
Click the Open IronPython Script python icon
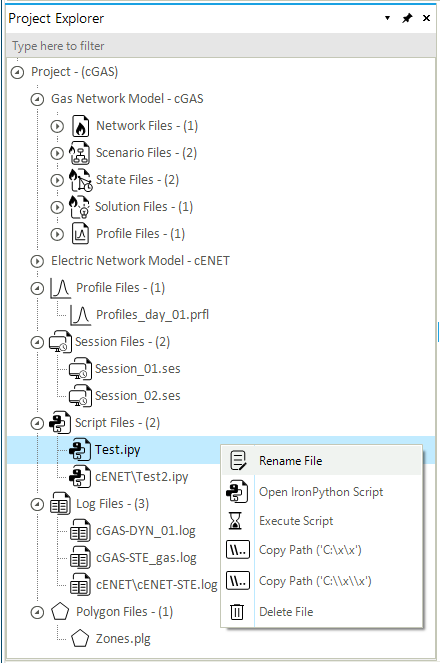pyautogui.click(x=237, y=492)
